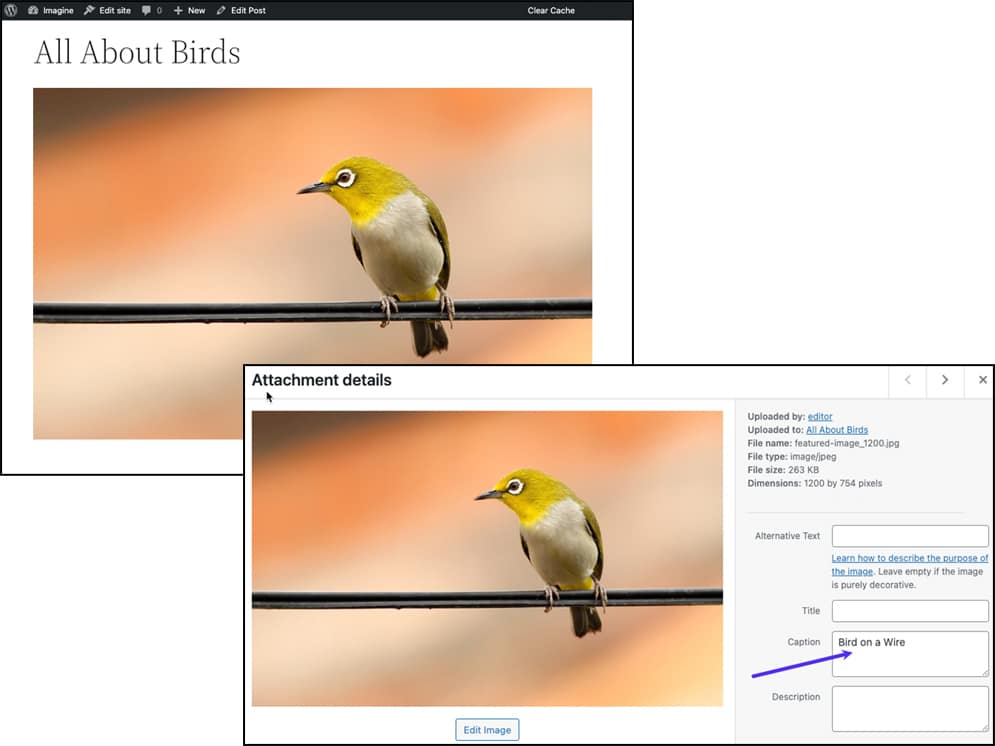The width and height of the screenshot is (995, 746).
Task: Click the Edit Image button
Action: tap(487, 729)
